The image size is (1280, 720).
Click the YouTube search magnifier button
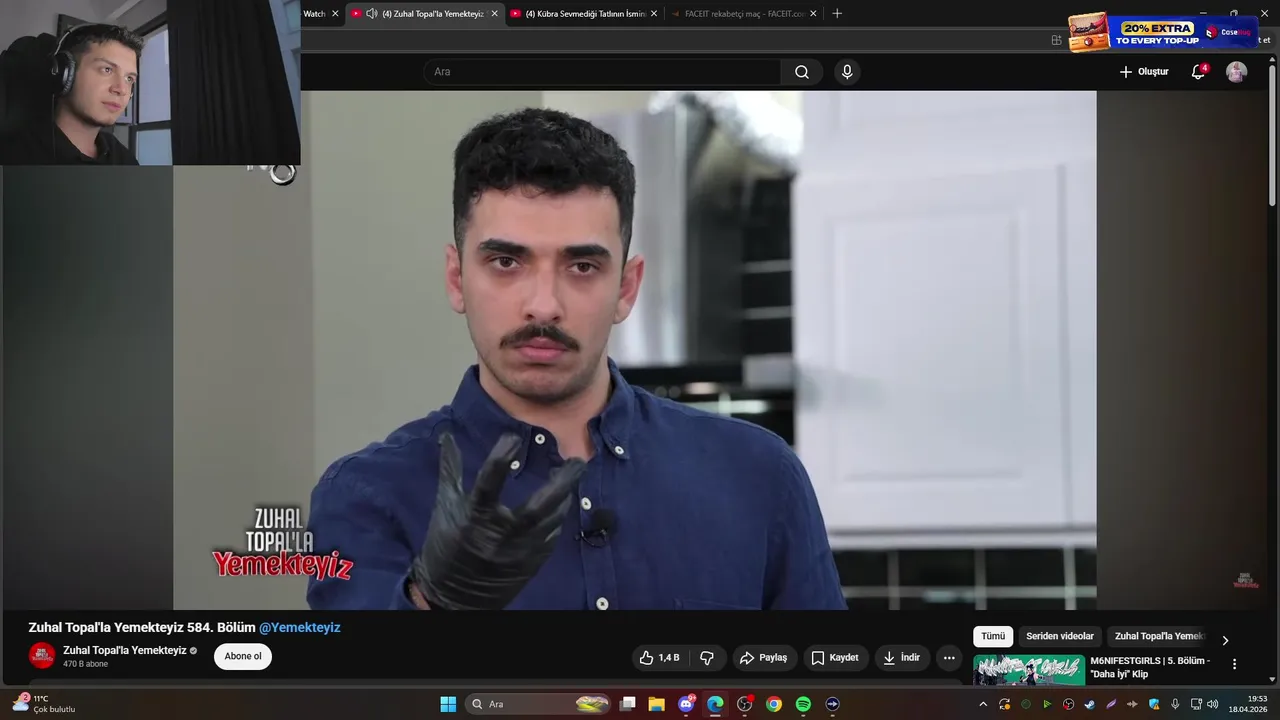point(802,72)
